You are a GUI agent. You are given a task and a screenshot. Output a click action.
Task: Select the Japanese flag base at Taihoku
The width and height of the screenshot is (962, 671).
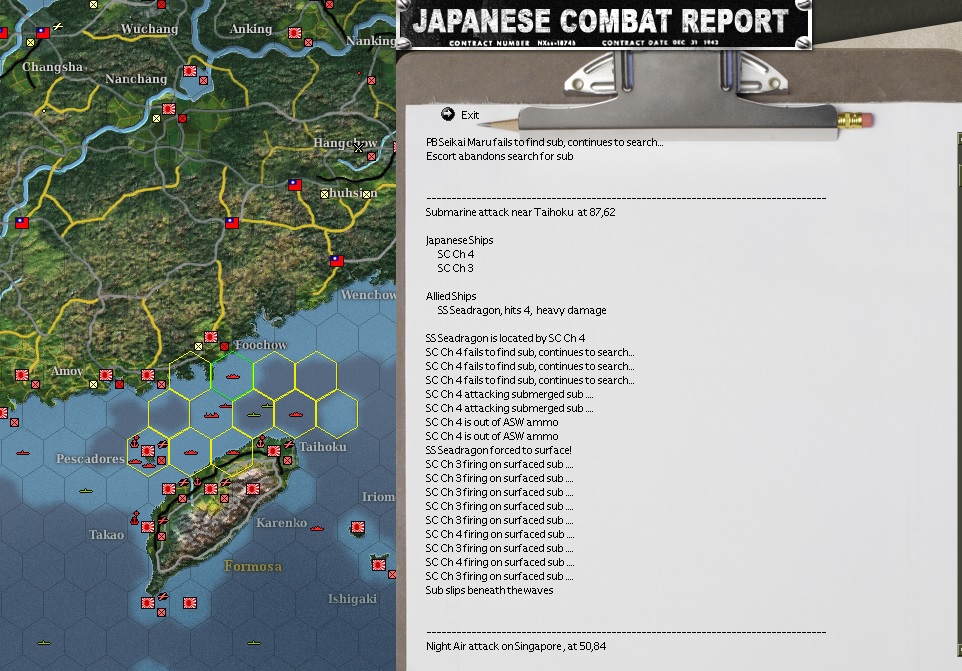274,451
